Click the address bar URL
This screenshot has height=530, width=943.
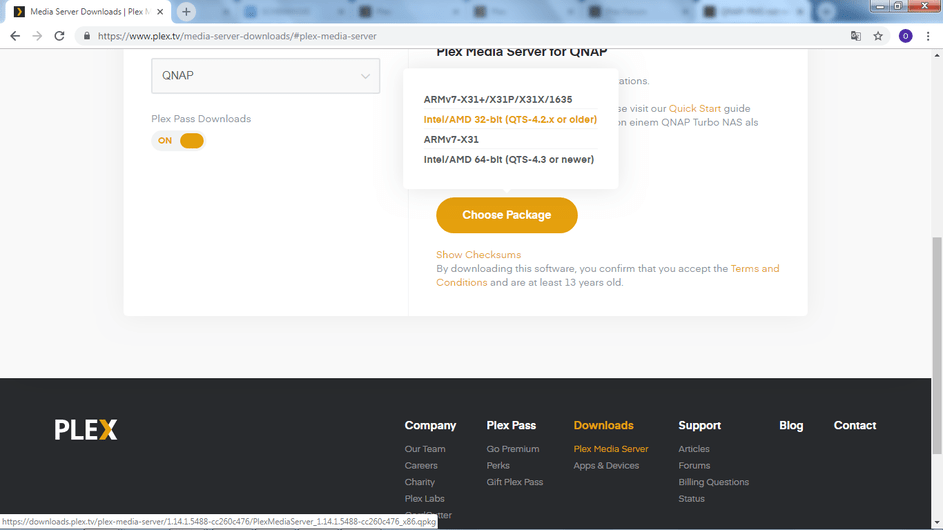click(237, 36)
